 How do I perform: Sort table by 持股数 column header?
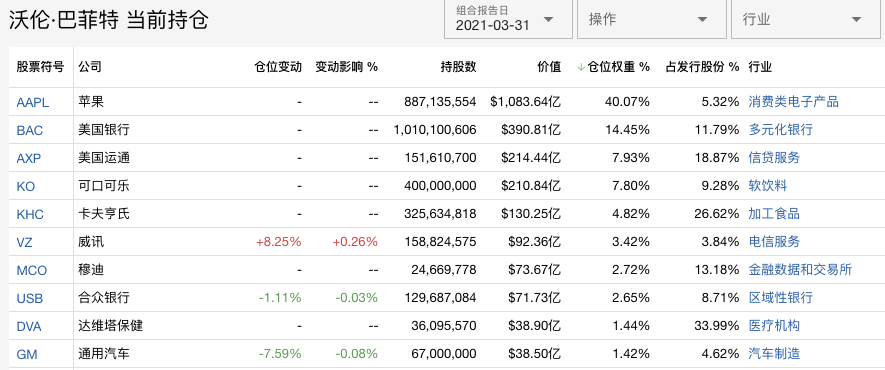point(458,67)
